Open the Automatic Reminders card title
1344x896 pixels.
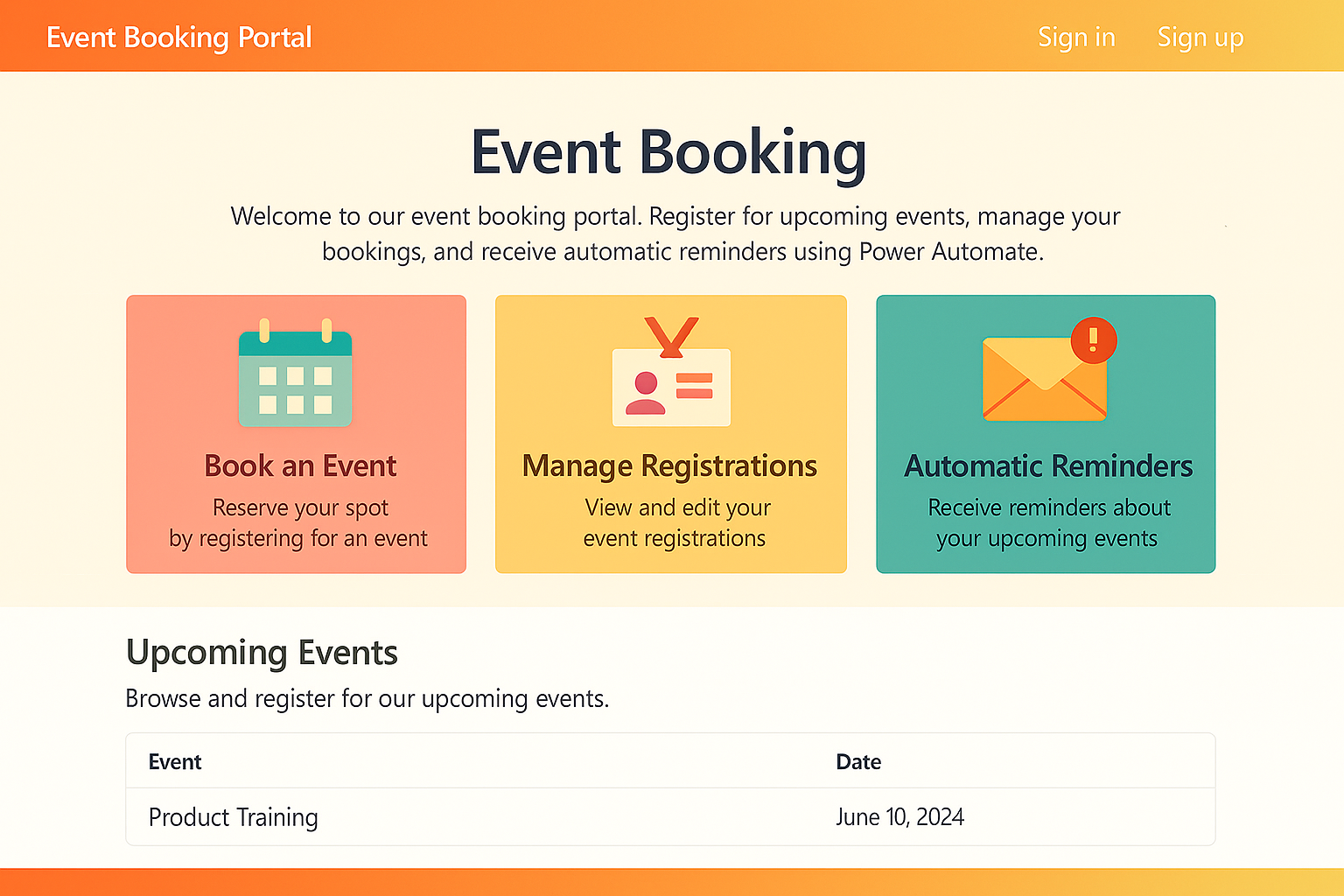[x=1048, y=465]
